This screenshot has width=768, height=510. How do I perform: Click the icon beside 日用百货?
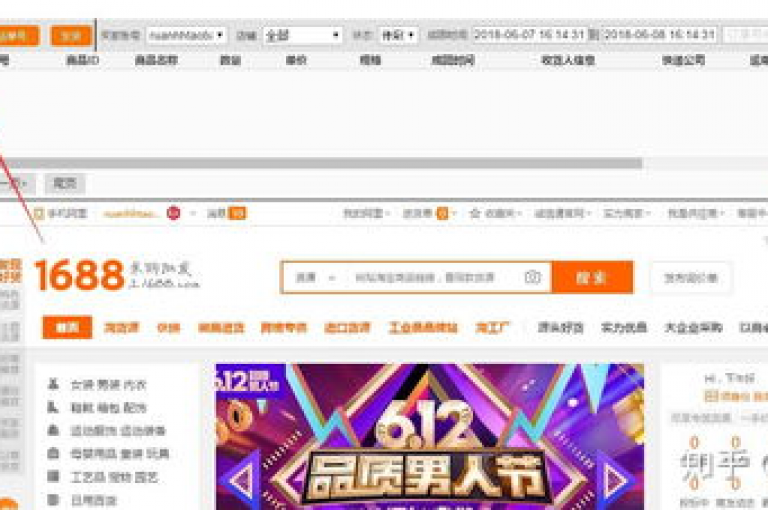(53, 500)
